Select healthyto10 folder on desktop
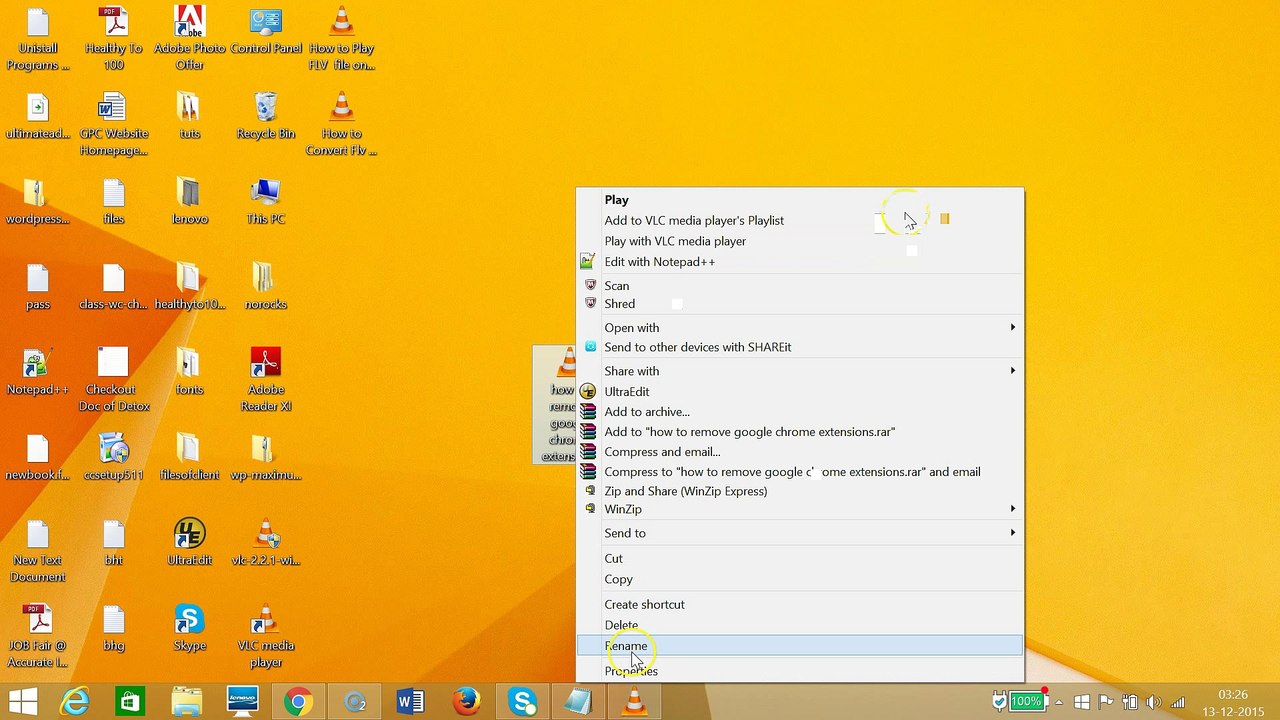 point(189,287)
